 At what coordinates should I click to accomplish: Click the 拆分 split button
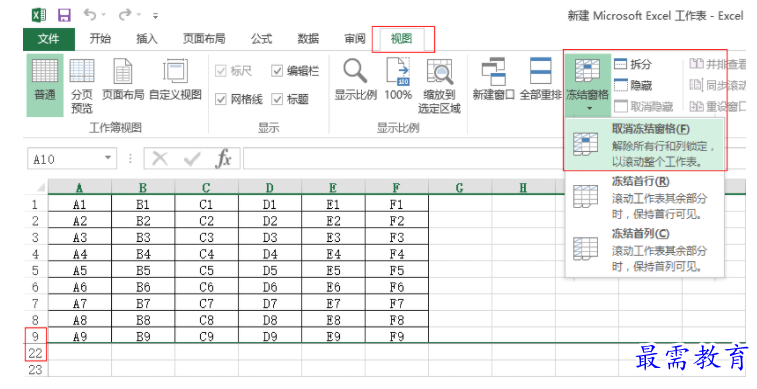633,64
